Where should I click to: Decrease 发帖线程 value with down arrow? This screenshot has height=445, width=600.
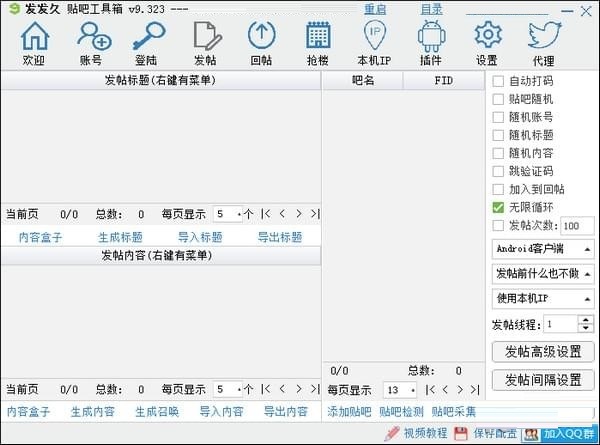[x=586, y=328]
